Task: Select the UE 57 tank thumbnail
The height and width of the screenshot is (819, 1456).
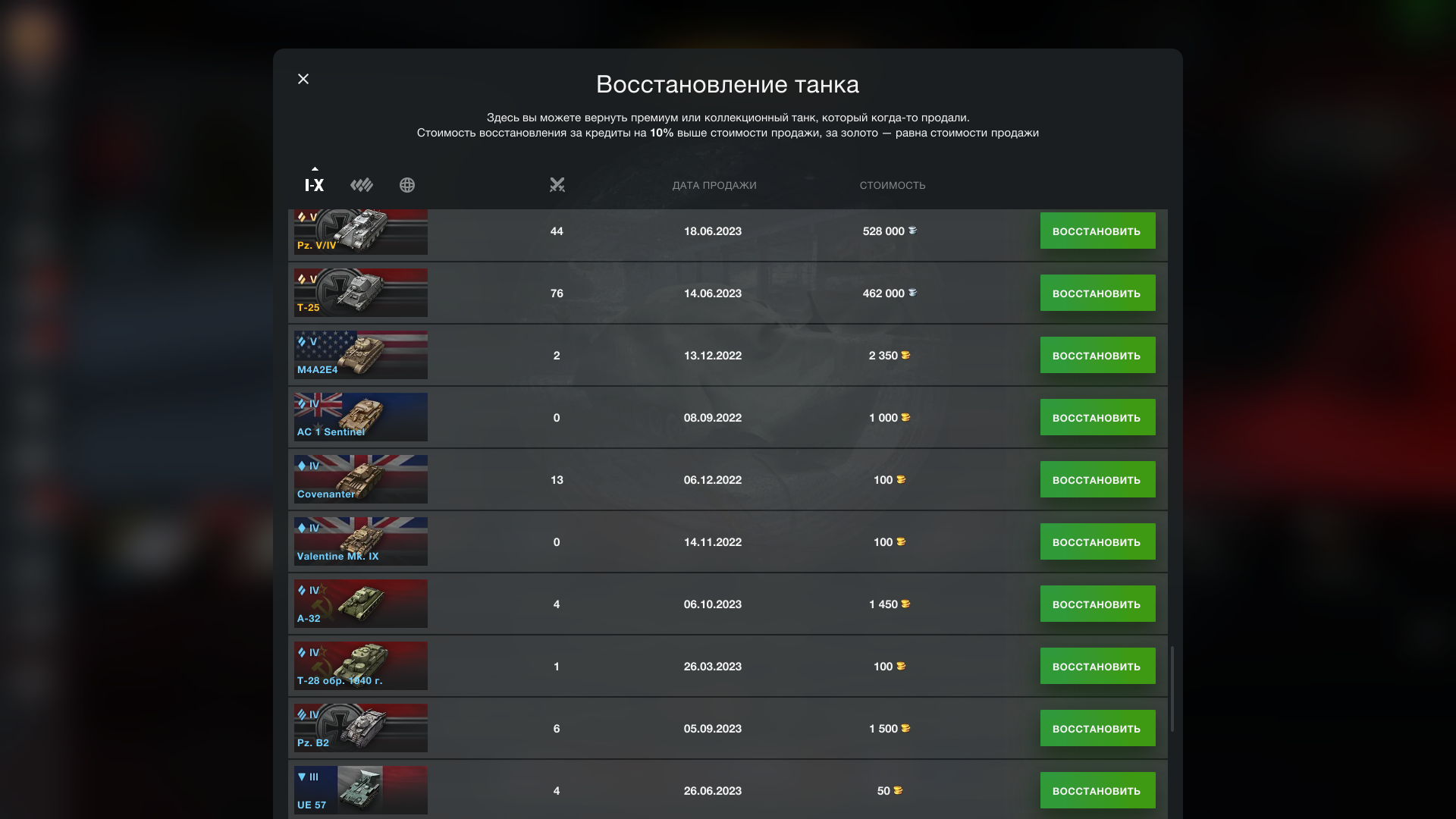Action: click(361, 790)
